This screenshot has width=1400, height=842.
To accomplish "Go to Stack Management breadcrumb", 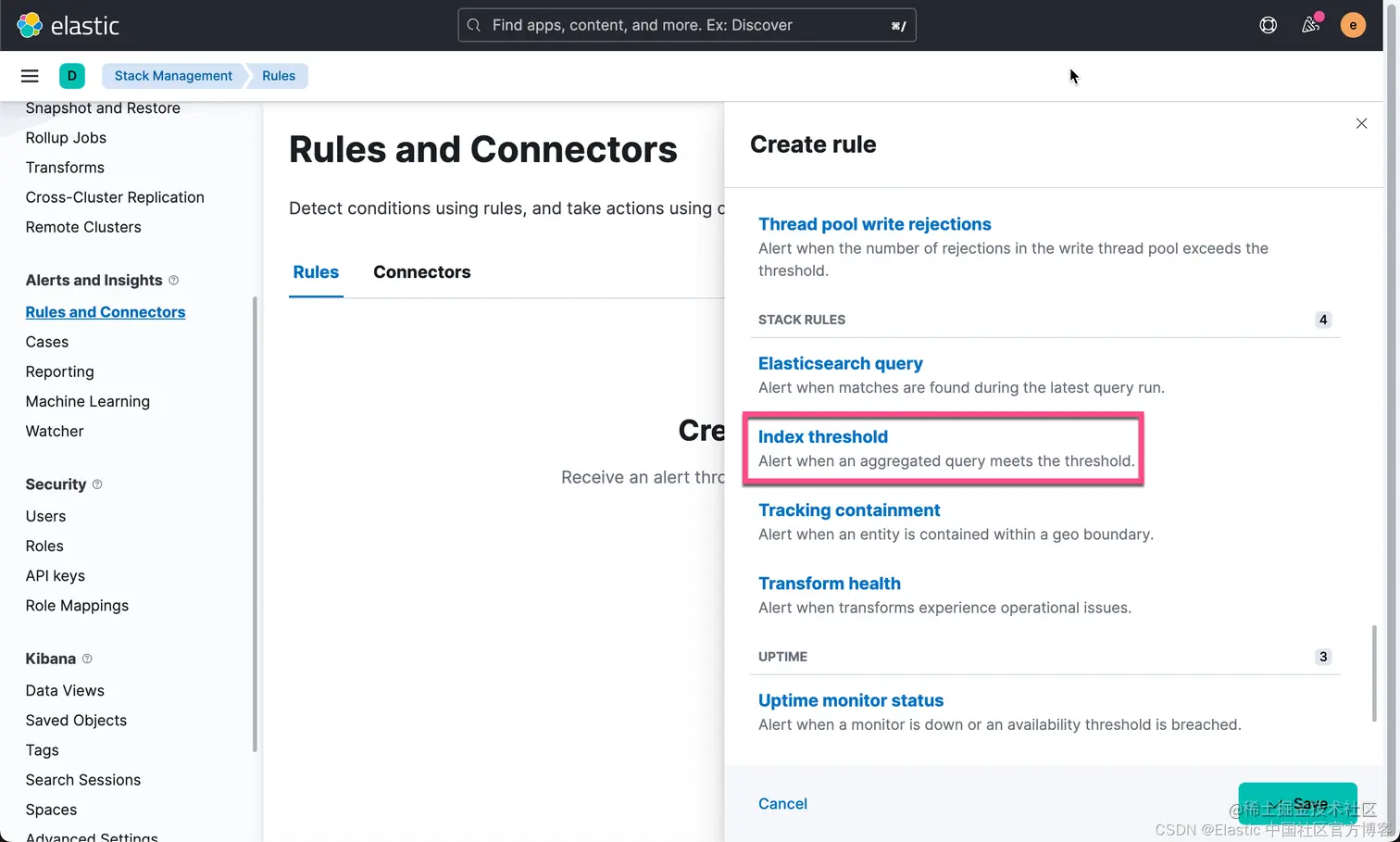I will click(173, 76).
